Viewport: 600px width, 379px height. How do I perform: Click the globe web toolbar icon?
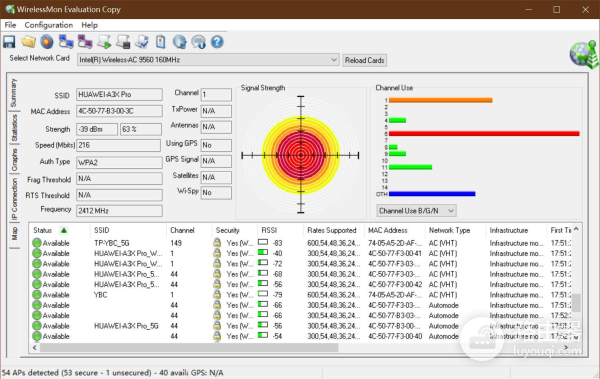(179, 42)
